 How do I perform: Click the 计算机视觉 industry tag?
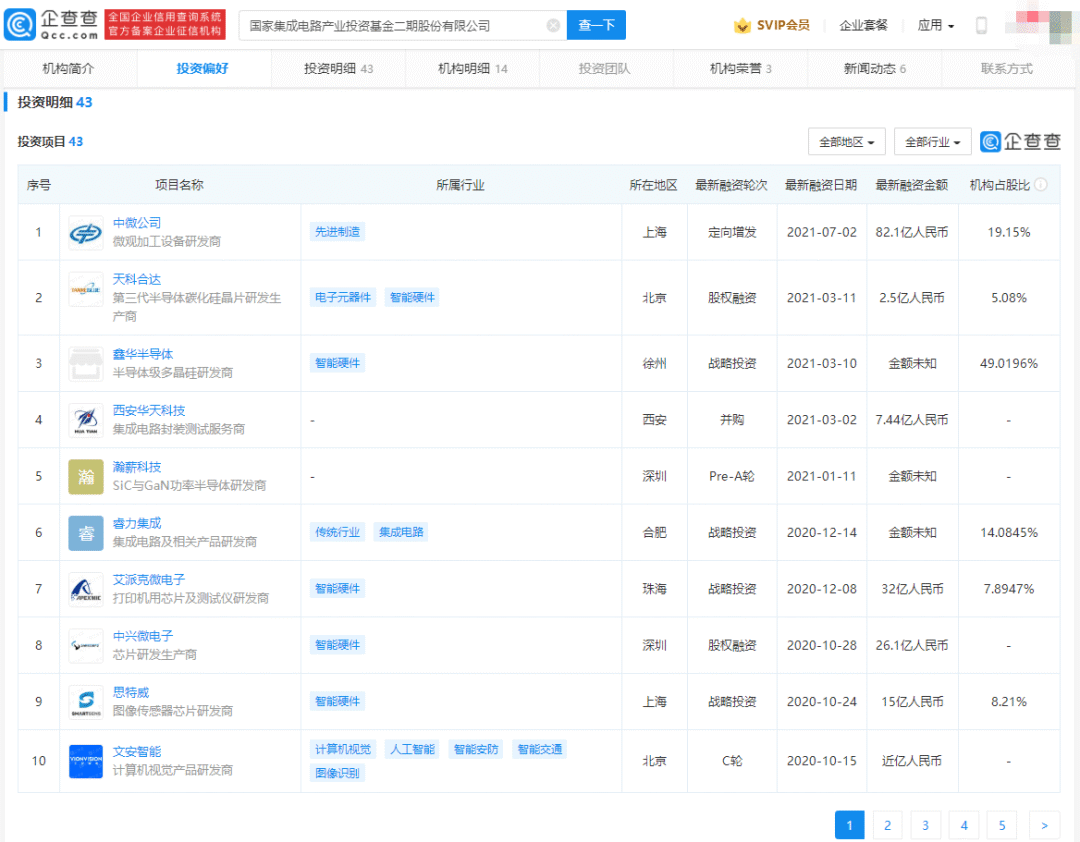pyautogui.click(x=343, y=750)
